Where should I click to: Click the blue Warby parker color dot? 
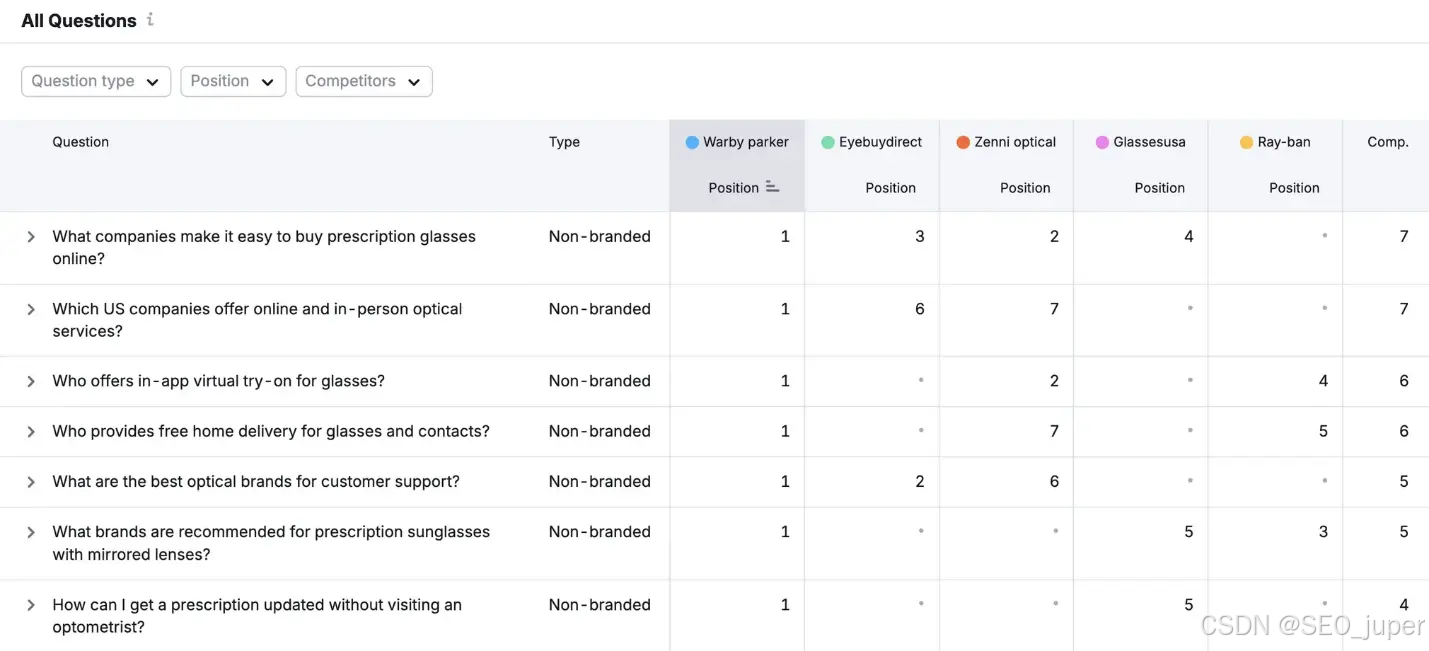pos(692,142)
